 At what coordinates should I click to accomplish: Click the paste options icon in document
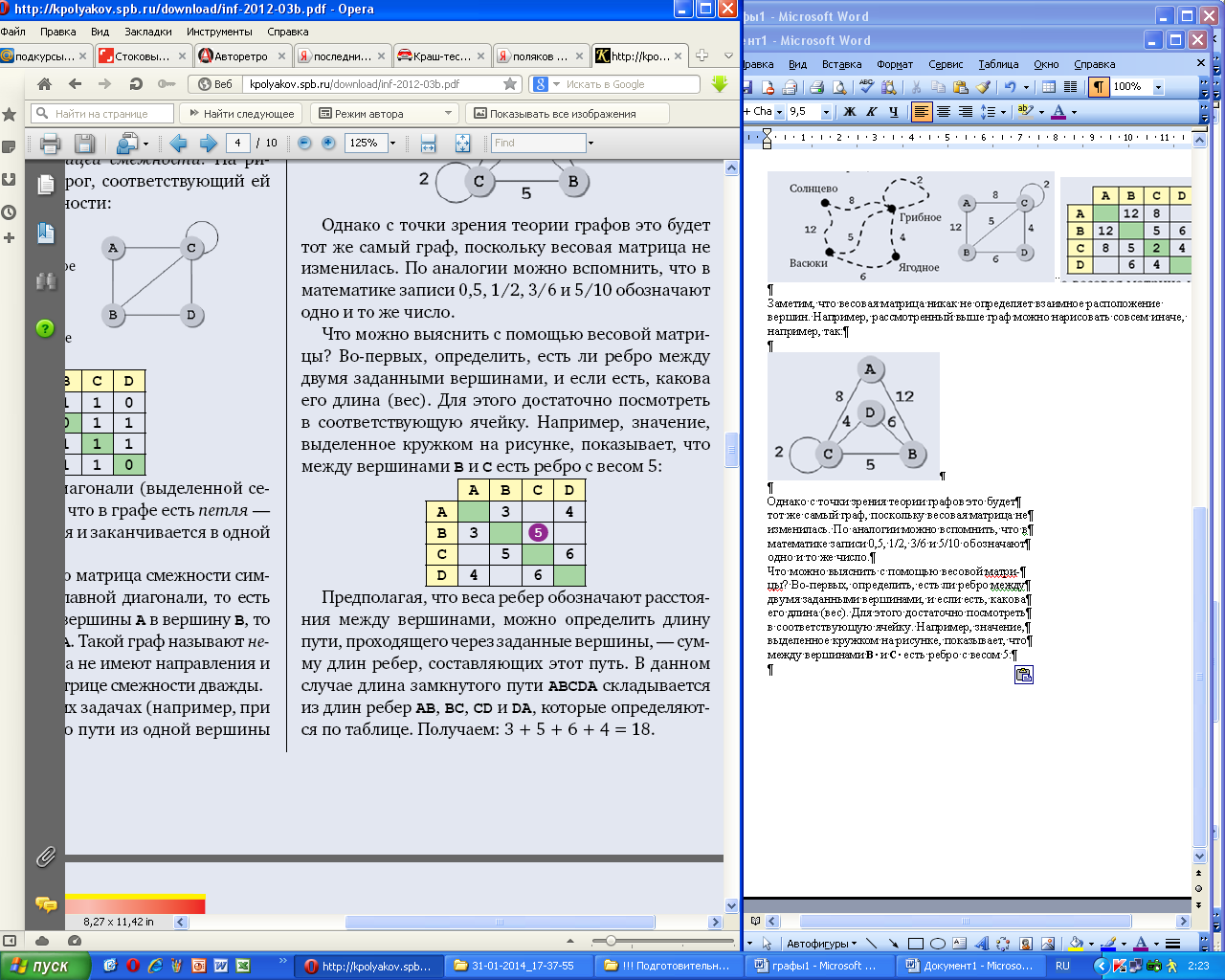tap(1024, 675)
